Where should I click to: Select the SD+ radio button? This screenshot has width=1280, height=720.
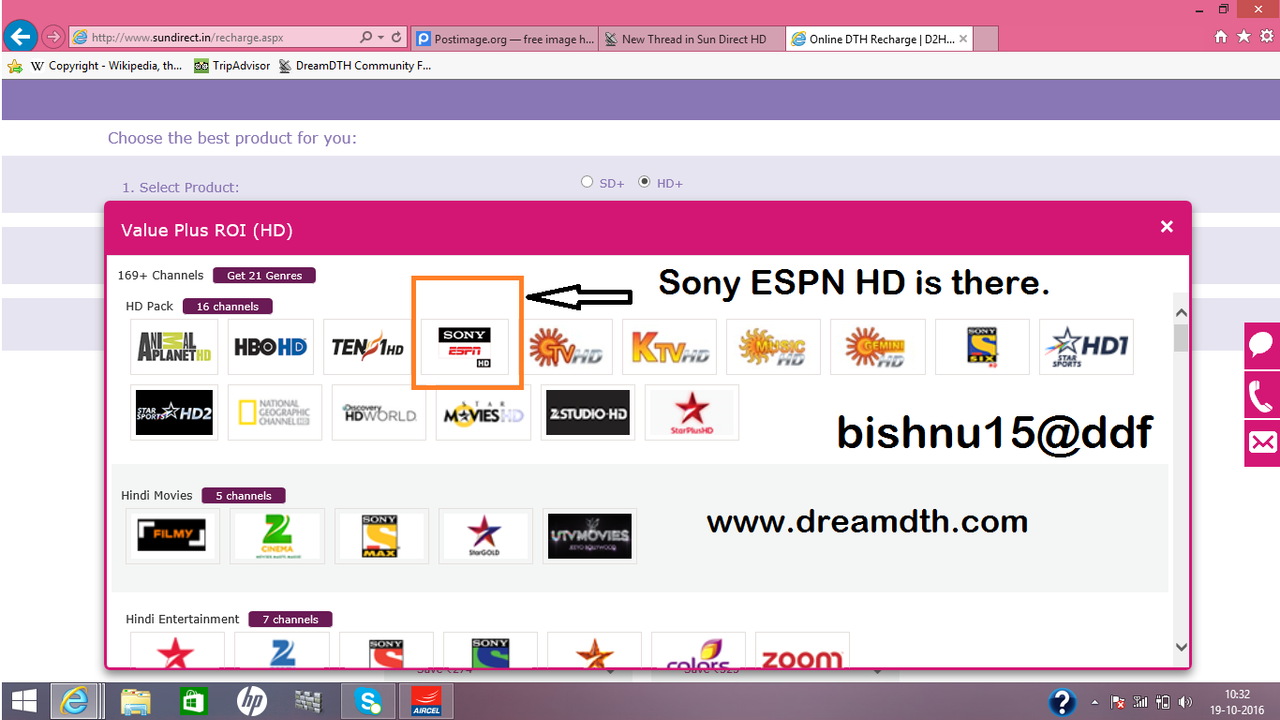point(587,182)
